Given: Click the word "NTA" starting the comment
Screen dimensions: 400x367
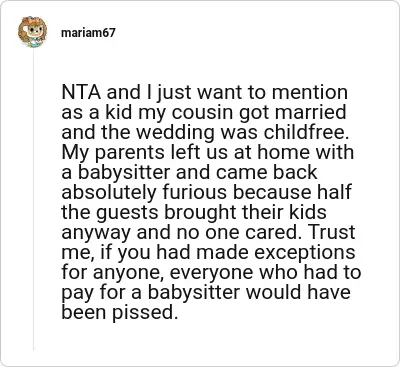Looking at the screenshot, I should pyautogui.click(x=81, y=92).
